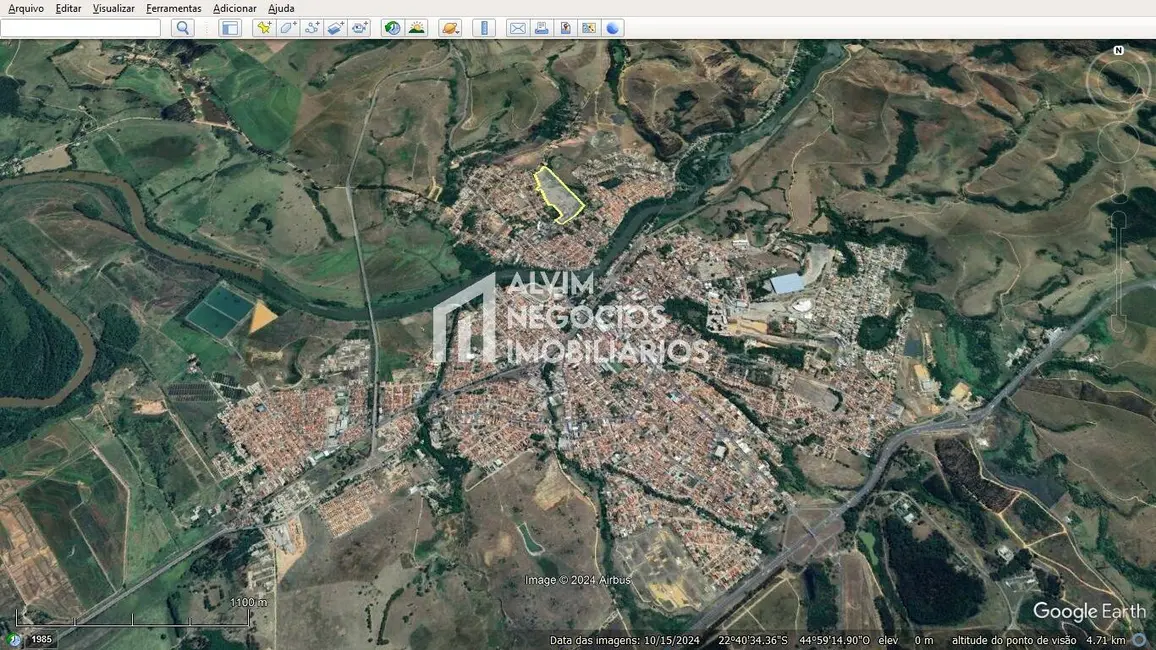Open the Ajuda menu
The height and width of the screenshot is (650, 1156).
tap(281, 8)
